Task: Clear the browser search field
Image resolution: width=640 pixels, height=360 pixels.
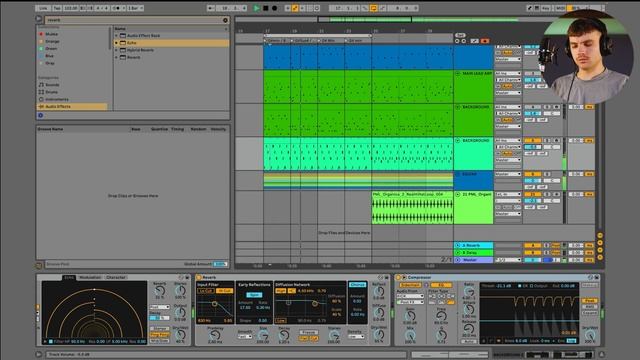Action: coord(225,20)
